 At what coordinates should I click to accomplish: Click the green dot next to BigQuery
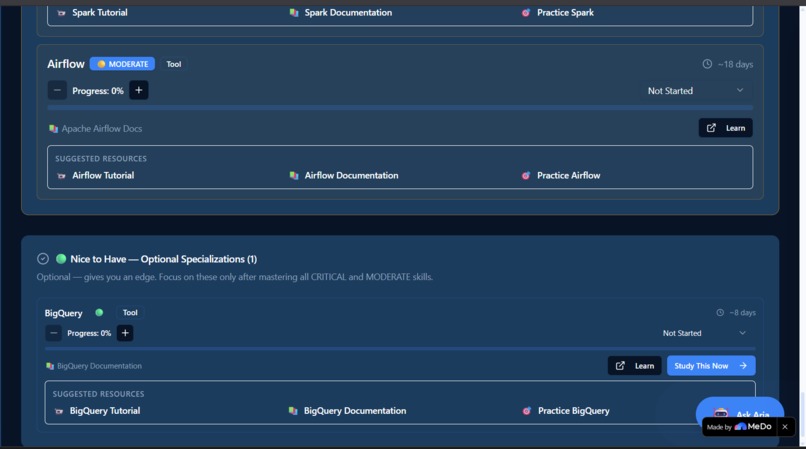(x=99, y=312)
